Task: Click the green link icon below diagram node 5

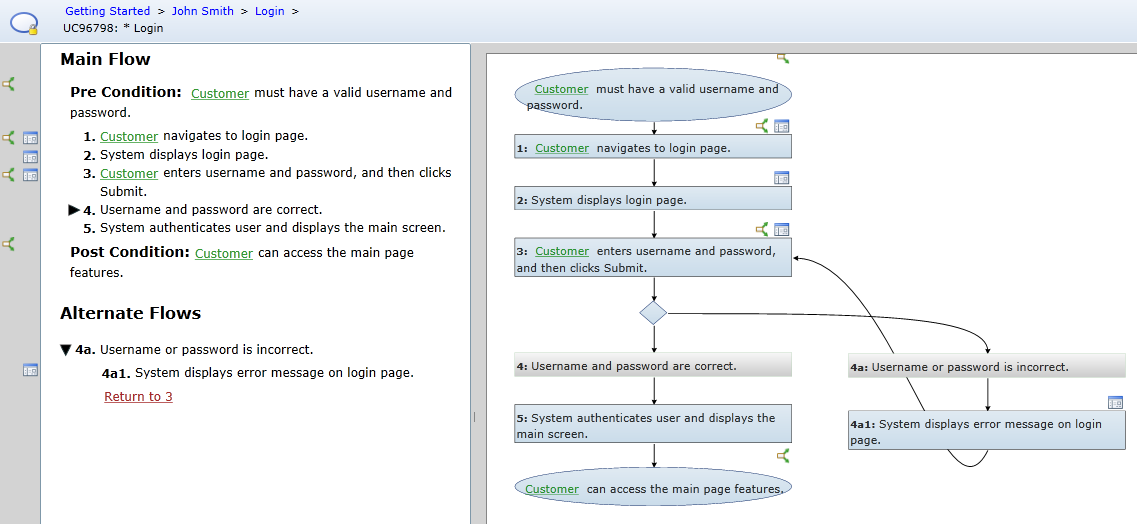Action: pos(783,456)
